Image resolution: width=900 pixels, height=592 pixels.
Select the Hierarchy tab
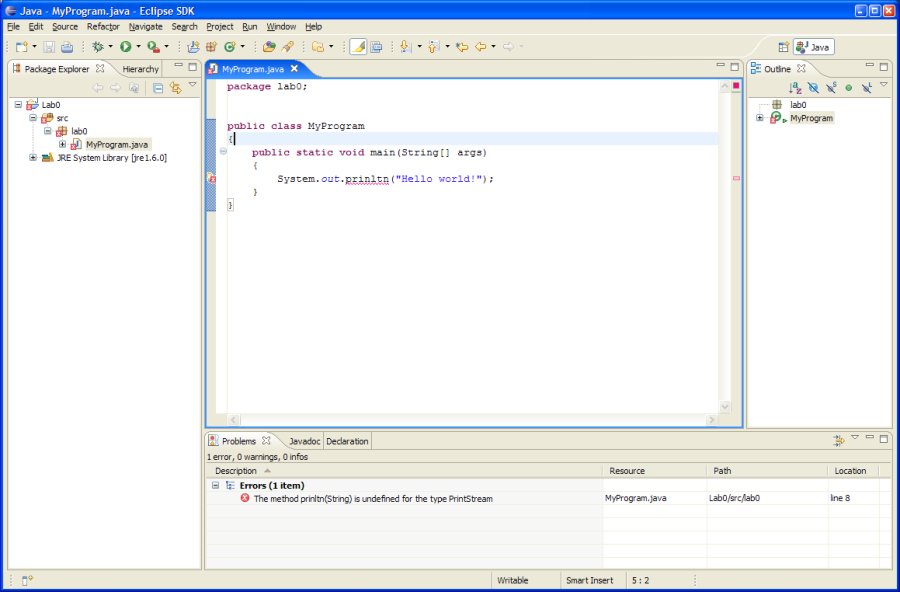pos(139,68)
